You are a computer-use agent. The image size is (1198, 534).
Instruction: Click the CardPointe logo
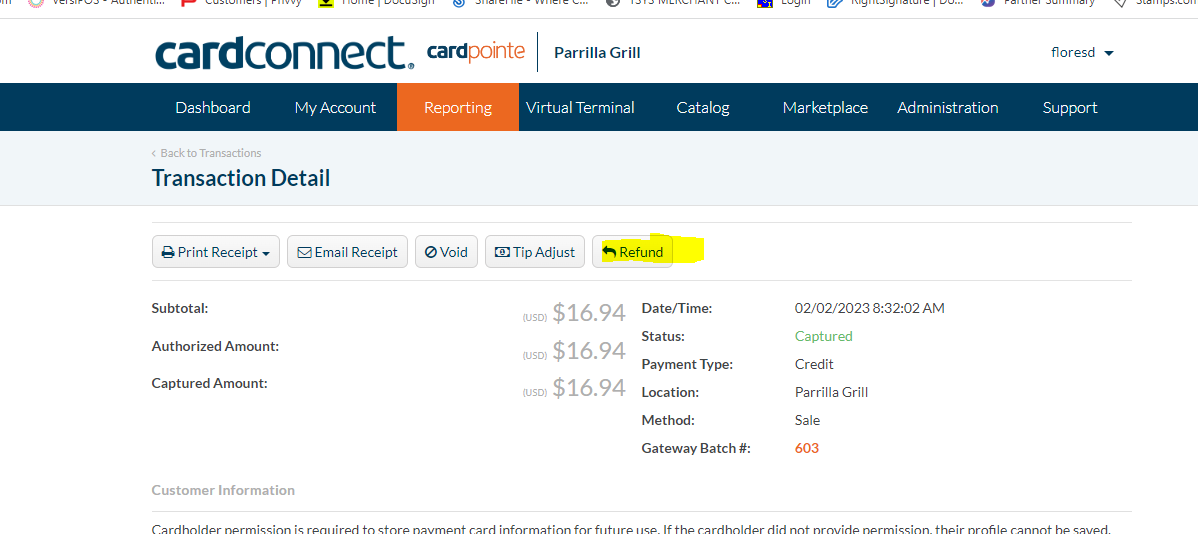click(x=476, y=52)
